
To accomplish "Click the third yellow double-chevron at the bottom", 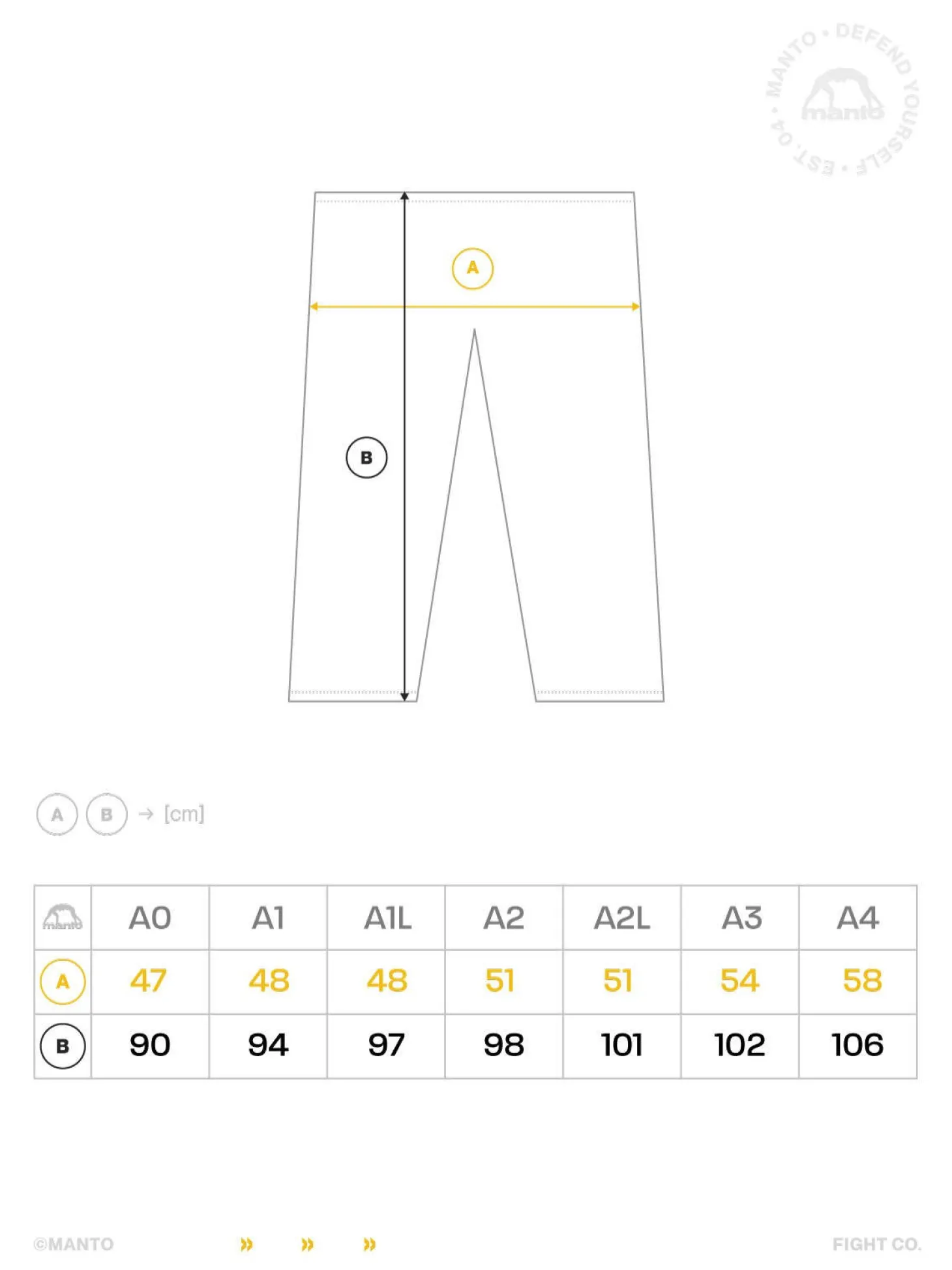I will tap(370, 1244).
